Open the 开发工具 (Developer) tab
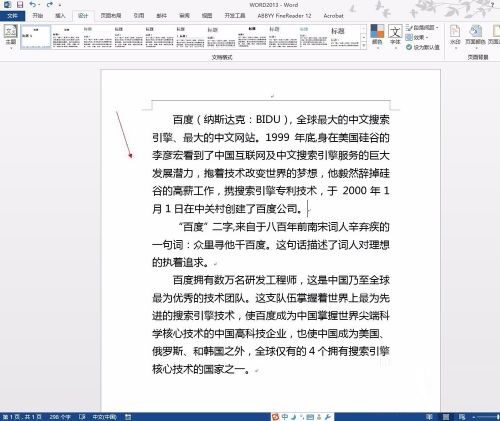Viewport: 500px width, 421px height. point(235,16)
